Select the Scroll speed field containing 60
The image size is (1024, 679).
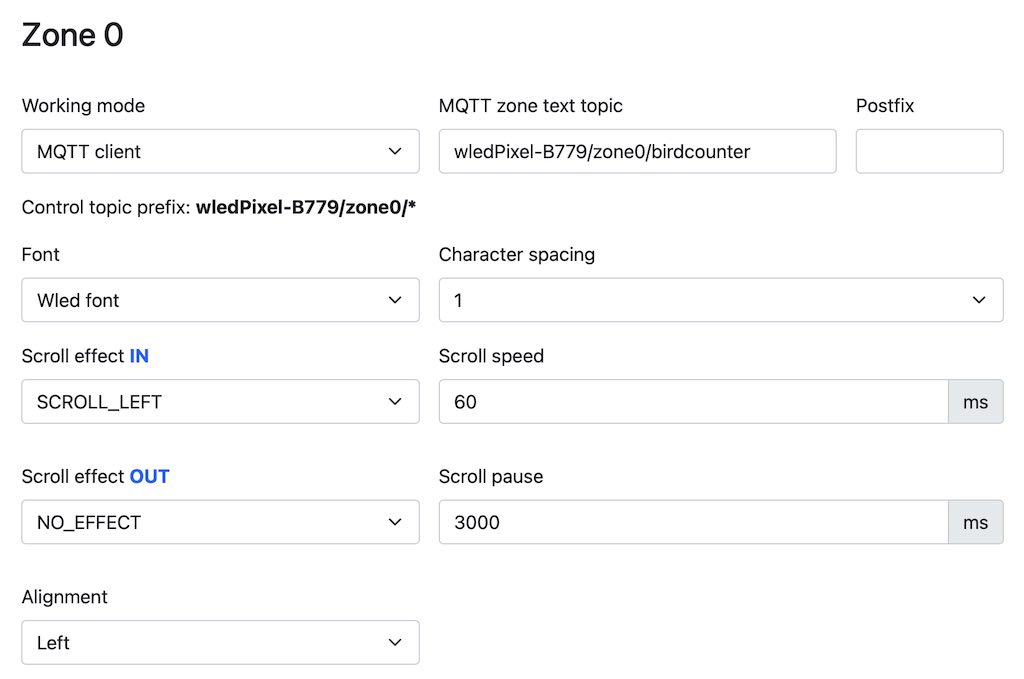coord(694,402)
